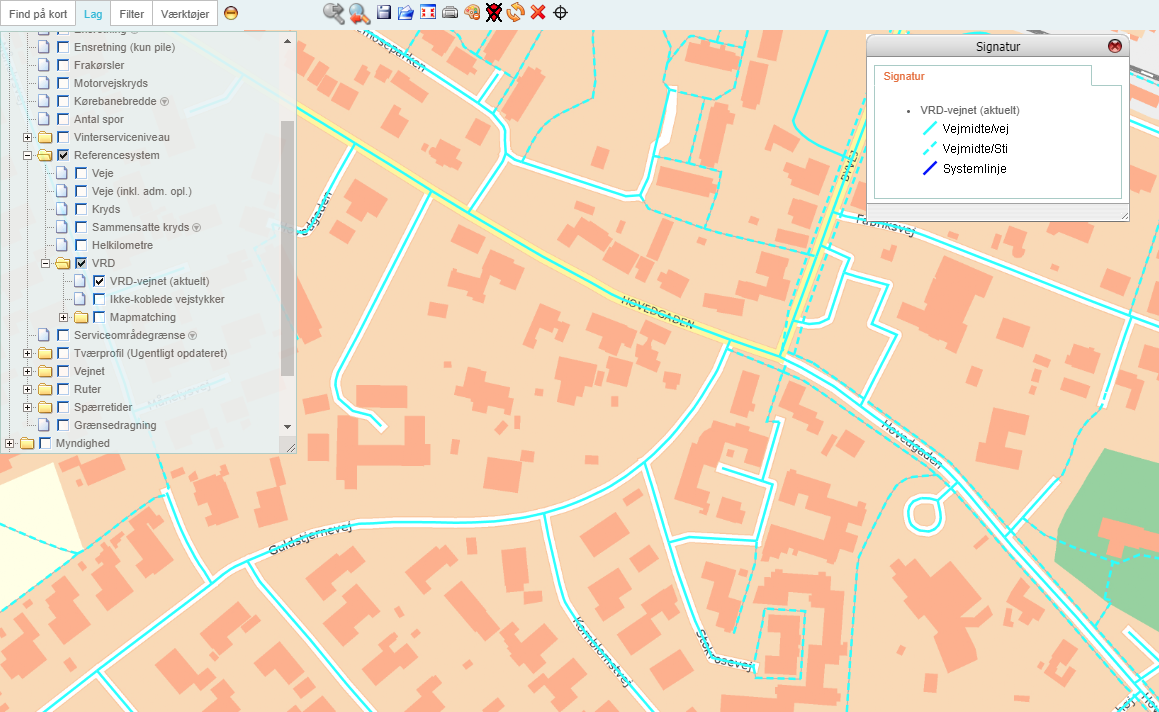
Task: Open the Find på kort tab
Action: (x=38, y=14)
